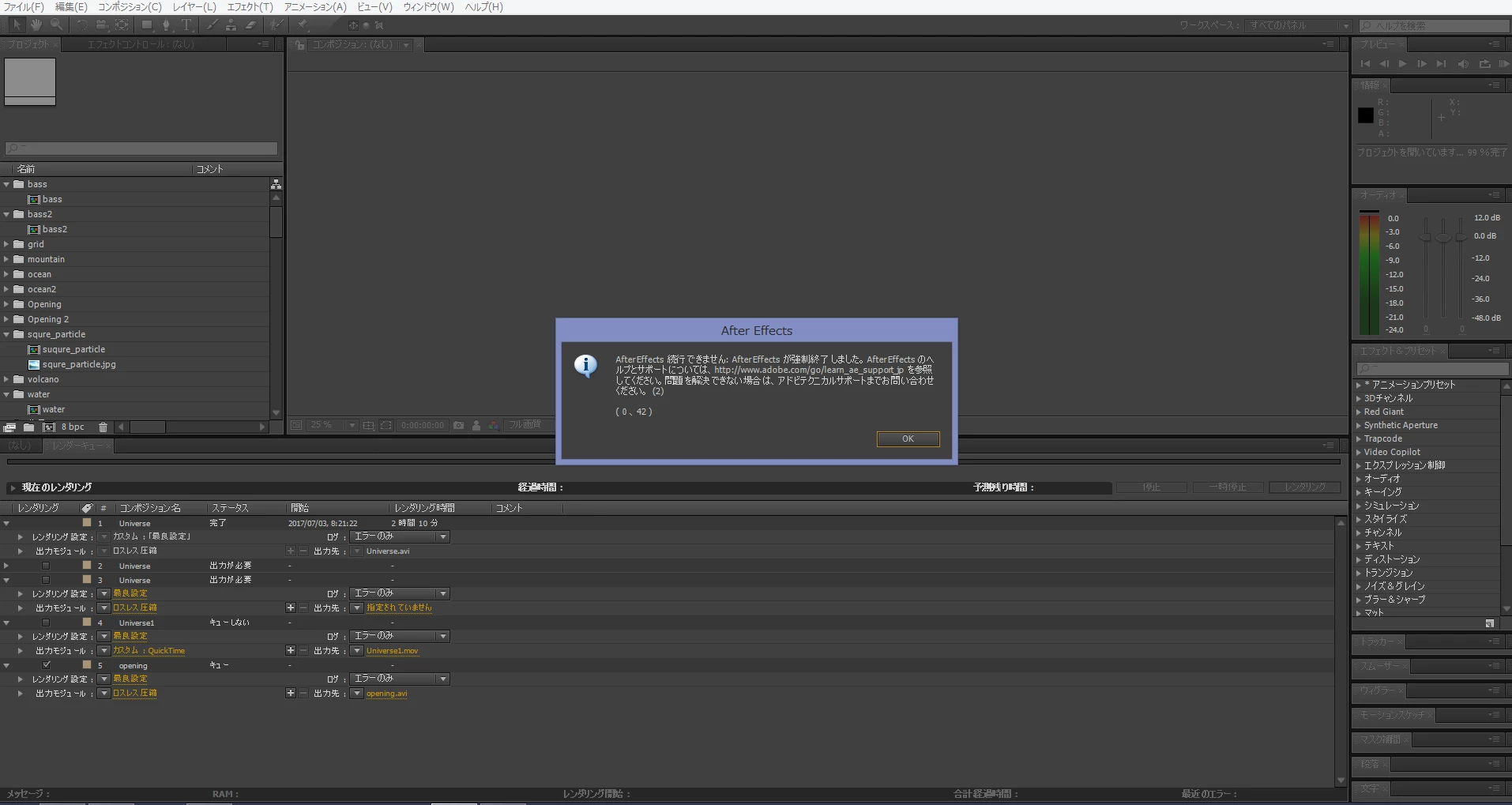Open the 編集(E) menu
The height and width of the screenshot is (805, 1512).
[71, 7]
